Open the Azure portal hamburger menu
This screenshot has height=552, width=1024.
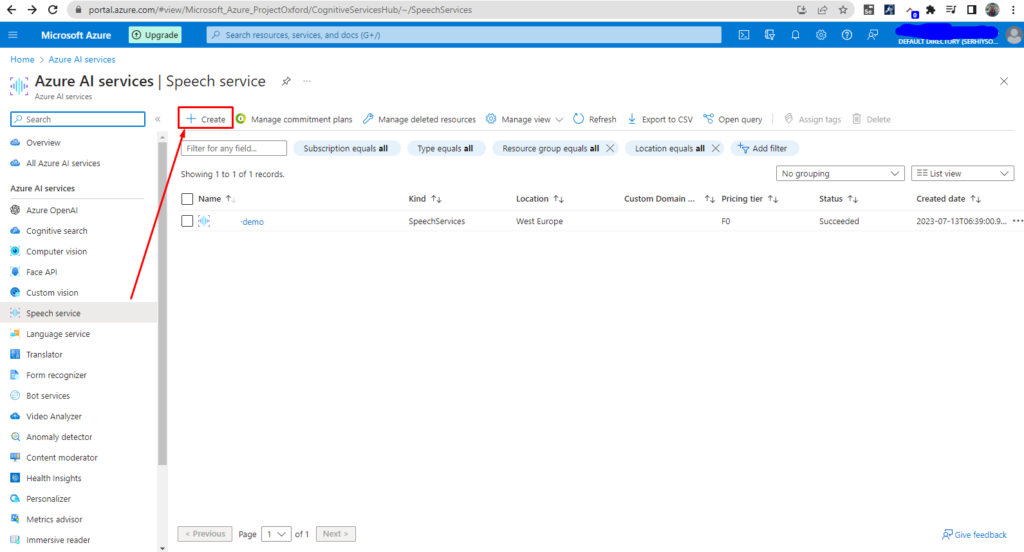coord(13,35)
